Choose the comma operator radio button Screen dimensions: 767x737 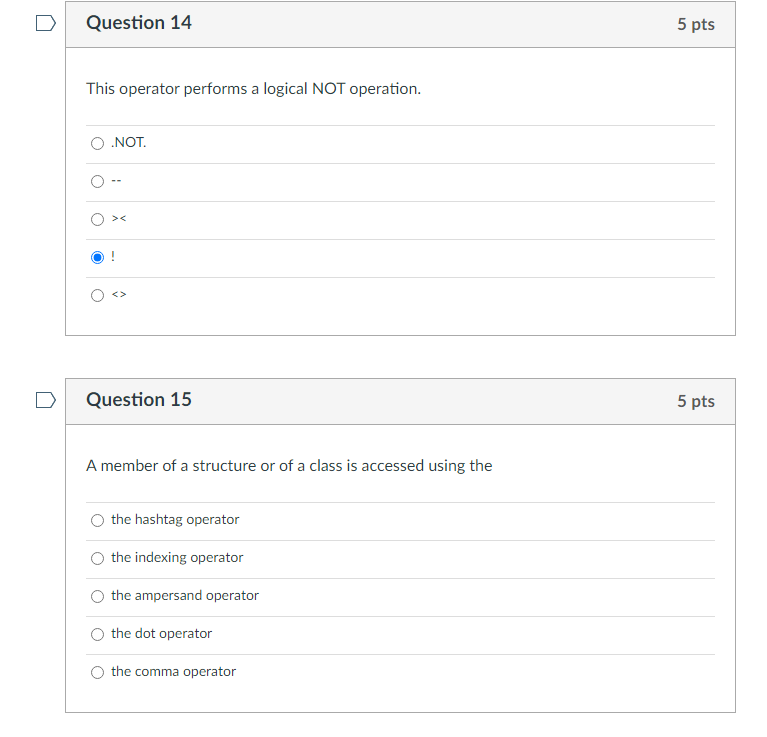pyautogui.click(x=97, y=672)
